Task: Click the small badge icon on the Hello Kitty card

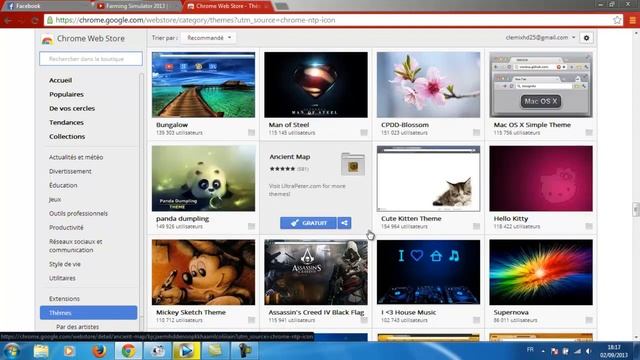Action: (589, 226)
